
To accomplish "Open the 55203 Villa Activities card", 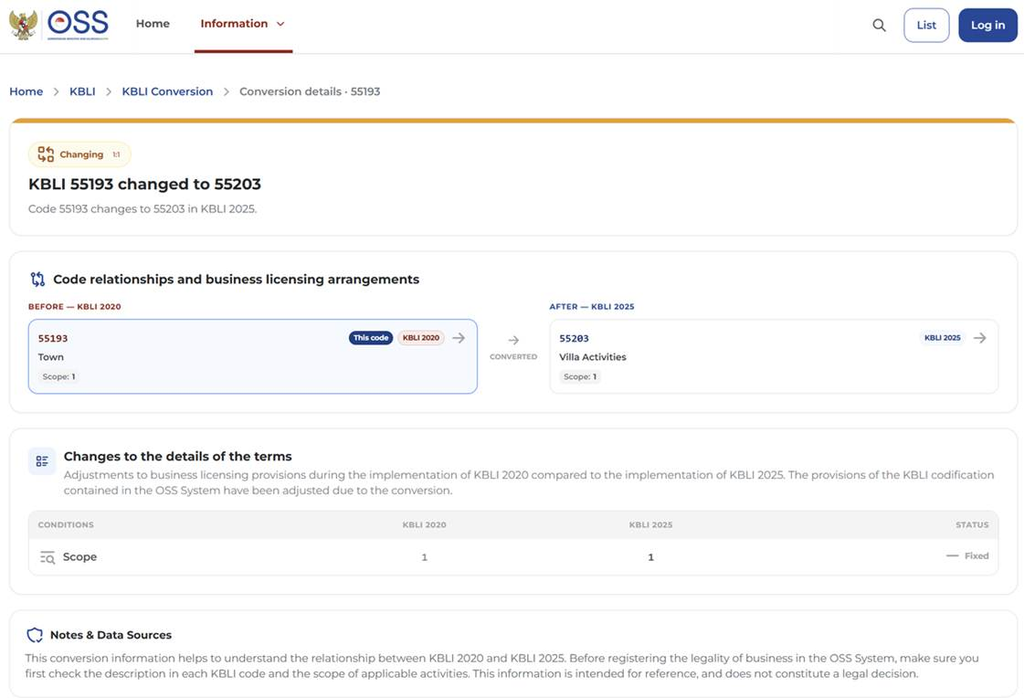I will point(774,357).
